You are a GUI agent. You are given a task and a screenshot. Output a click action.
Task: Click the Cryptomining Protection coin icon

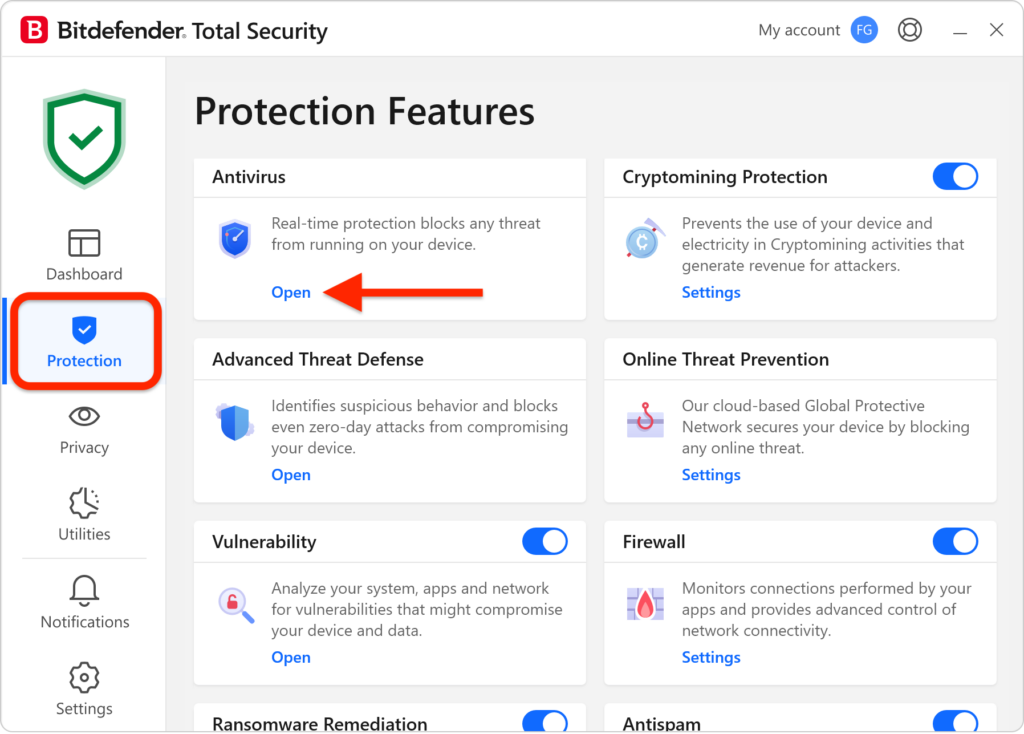click(x=640, y=240)
